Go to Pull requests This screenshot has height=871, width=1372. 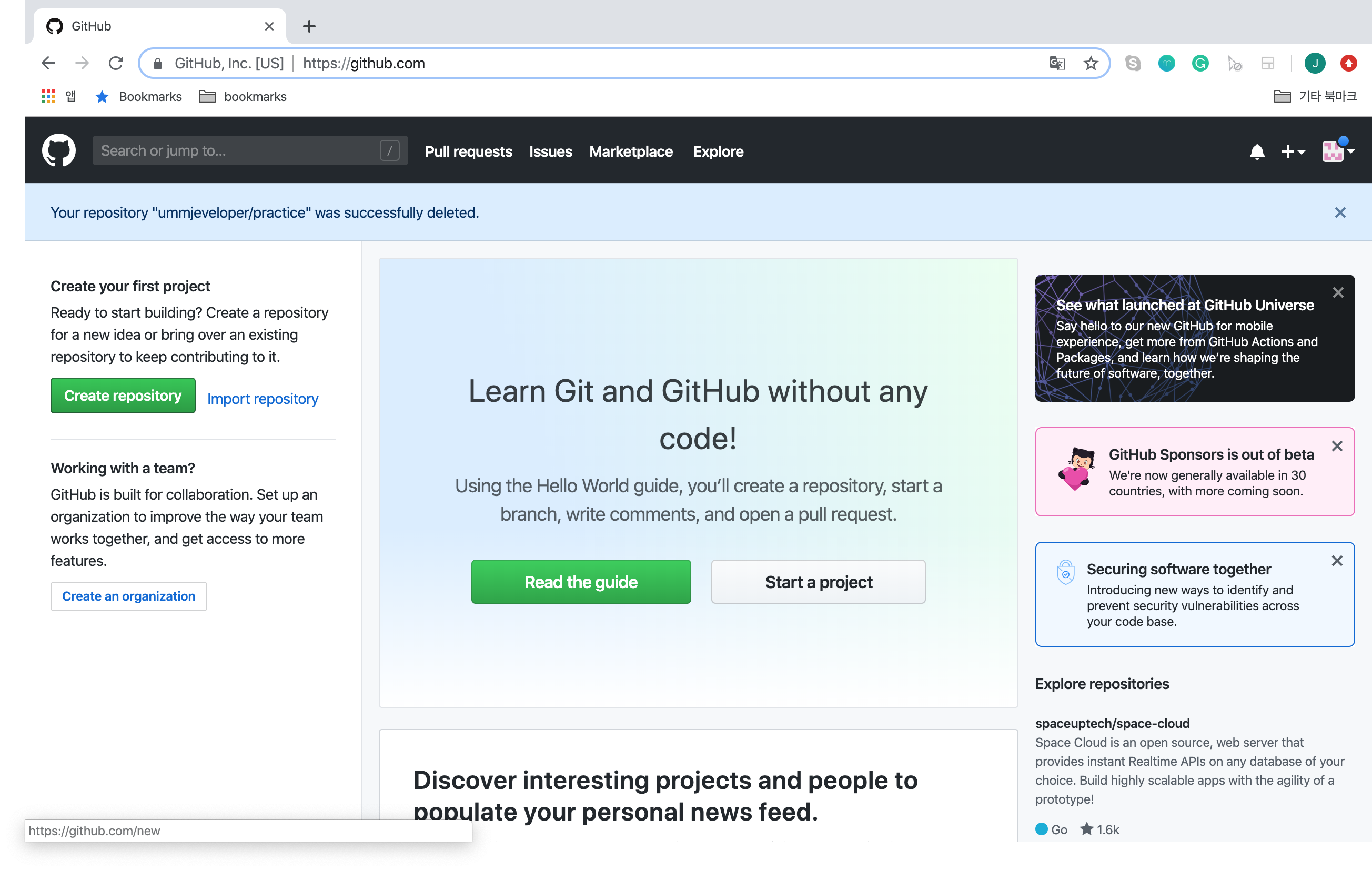click(x=468, y=151)
